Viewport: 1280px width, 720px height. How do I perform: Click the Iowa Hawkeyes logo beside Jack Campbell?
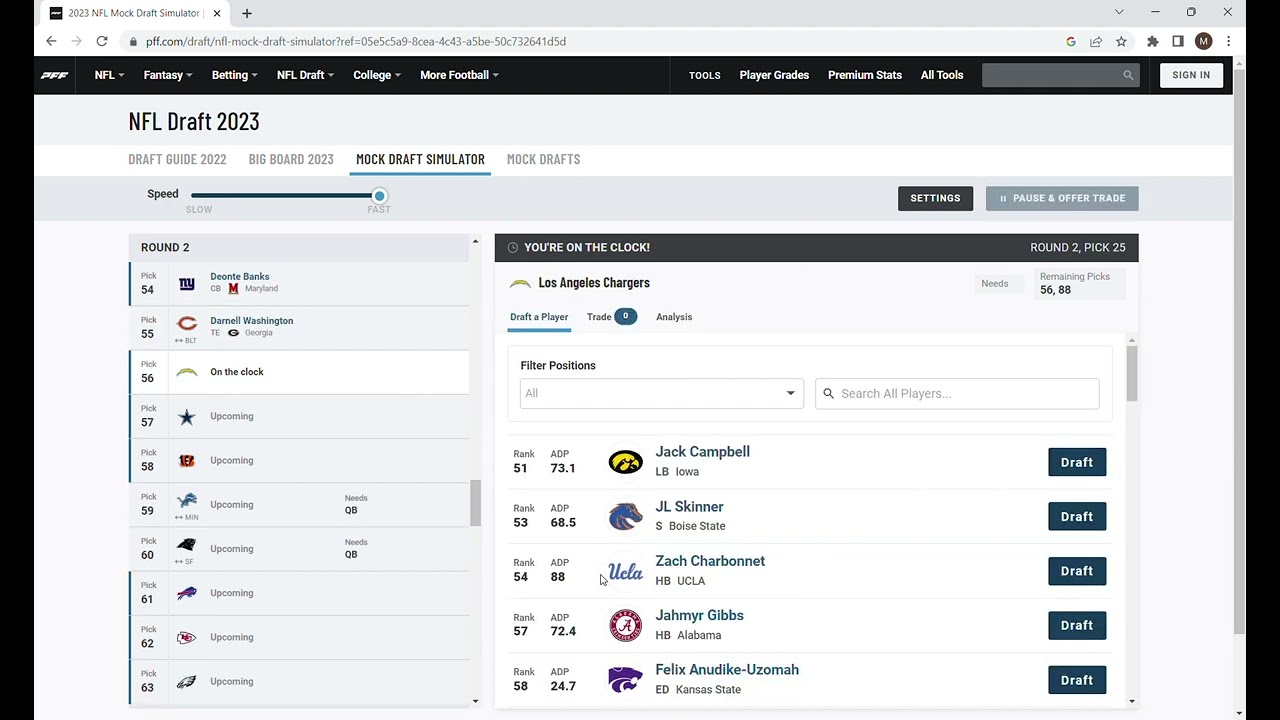point(625,462)
